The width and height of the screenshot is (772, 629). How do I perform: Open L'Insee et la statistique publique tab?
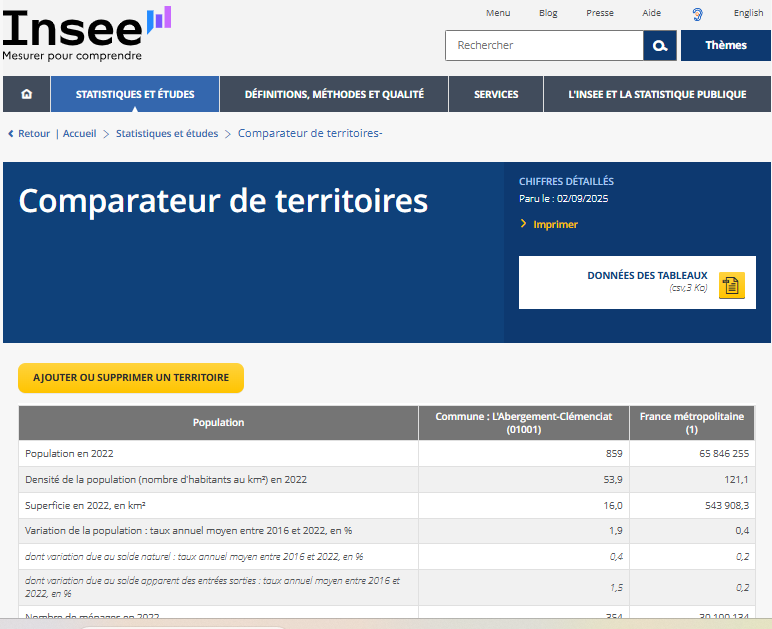coord(656,94)
